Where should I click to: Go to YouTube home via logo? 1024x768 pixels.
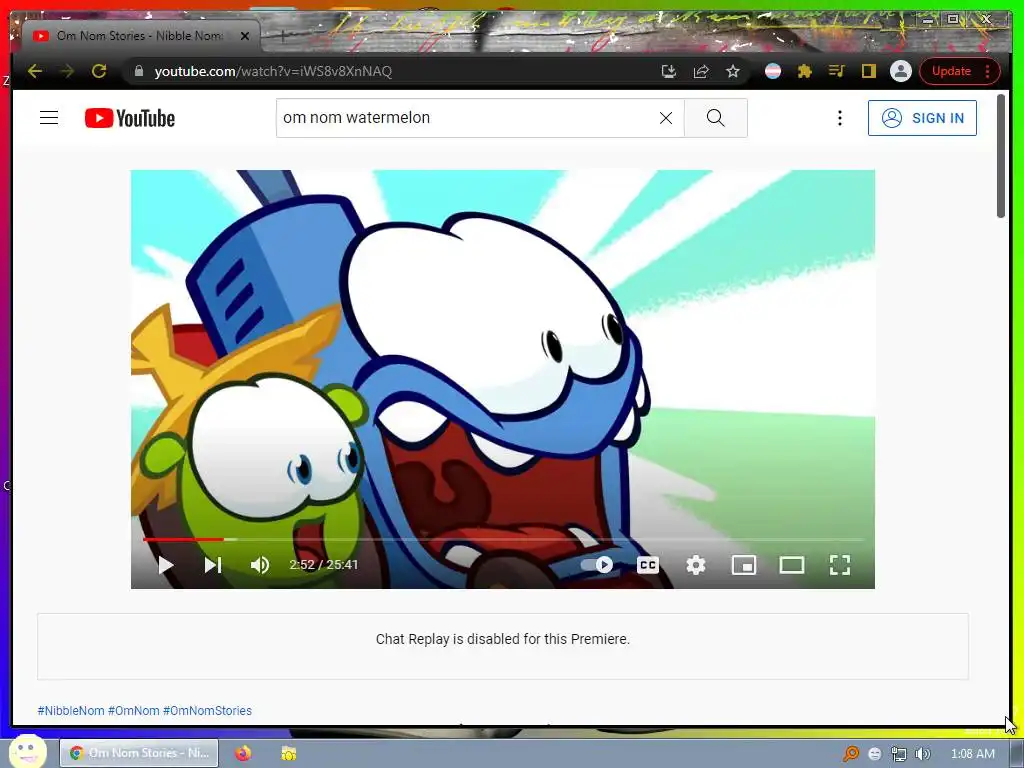tap(130, 118)
